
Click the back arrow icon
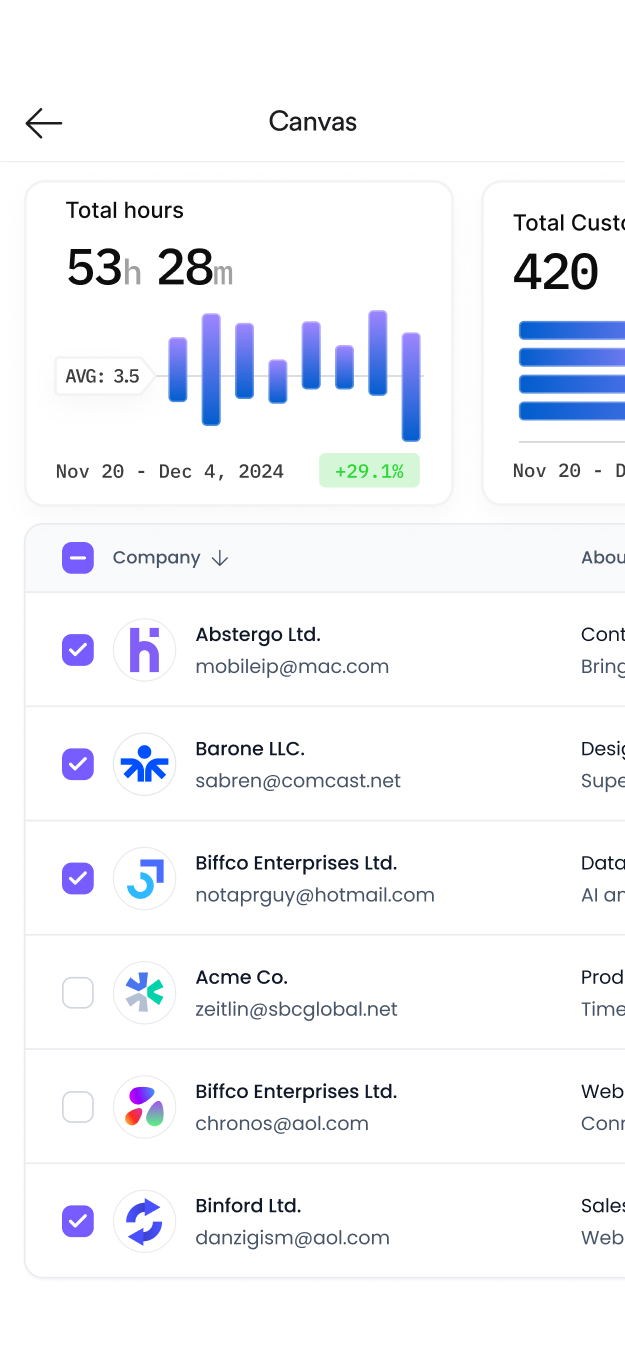tap(44, 123)
